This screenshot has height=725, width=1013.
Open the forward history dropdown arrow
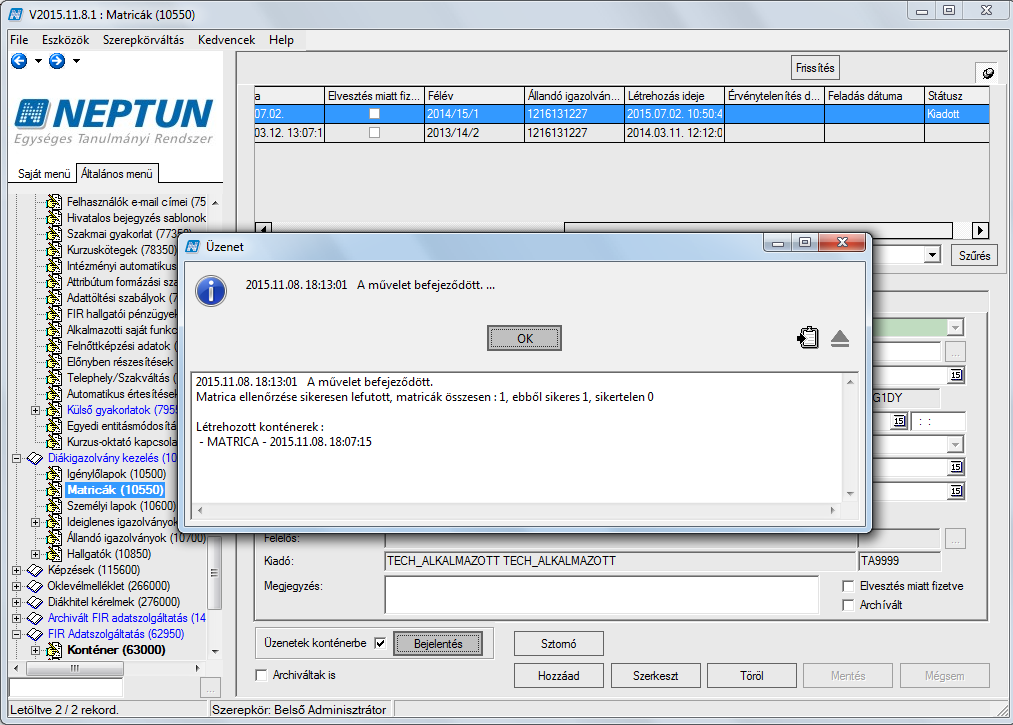76,61
